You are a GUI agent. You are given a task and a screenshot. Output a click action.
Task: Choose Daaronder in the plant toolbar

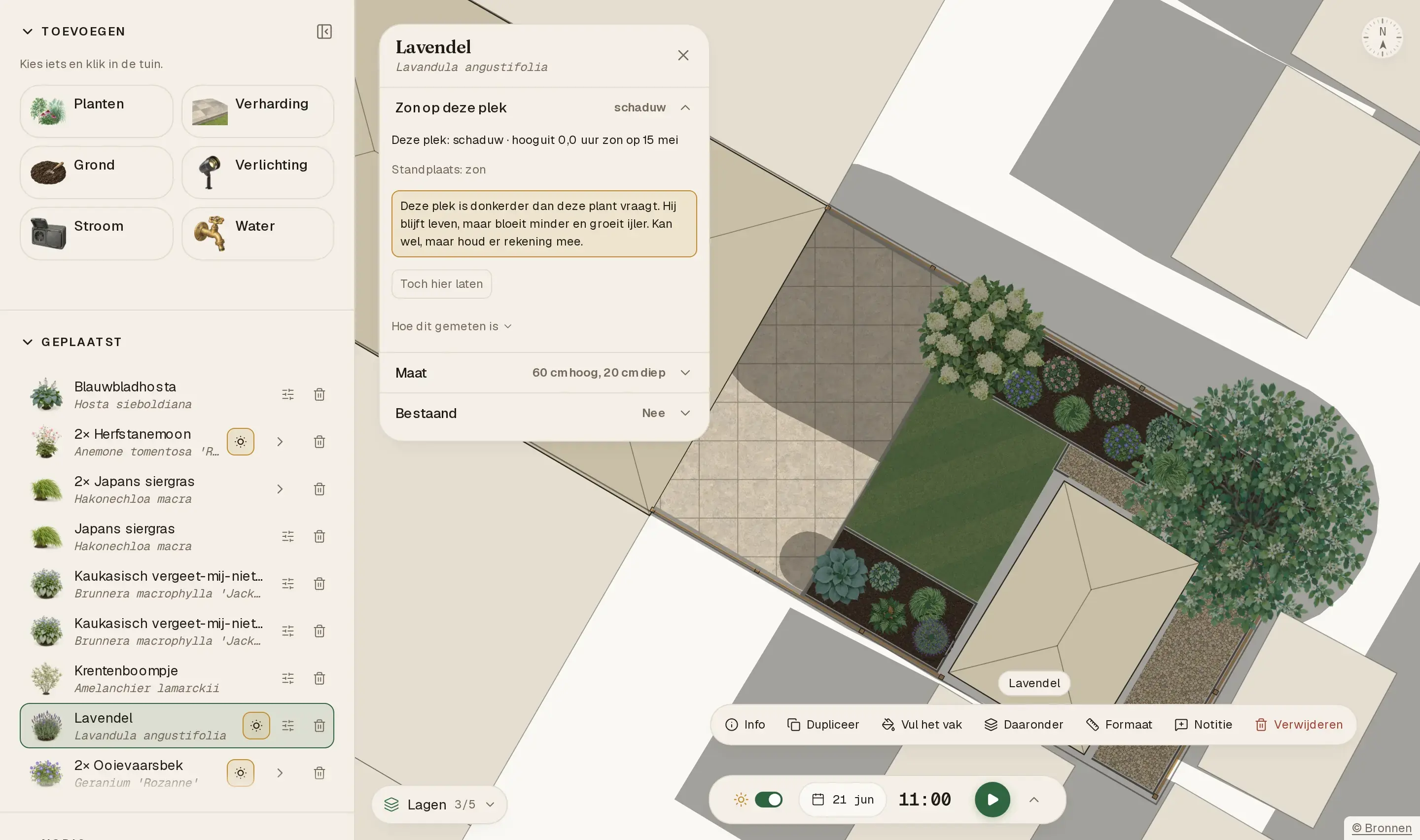1023,725
